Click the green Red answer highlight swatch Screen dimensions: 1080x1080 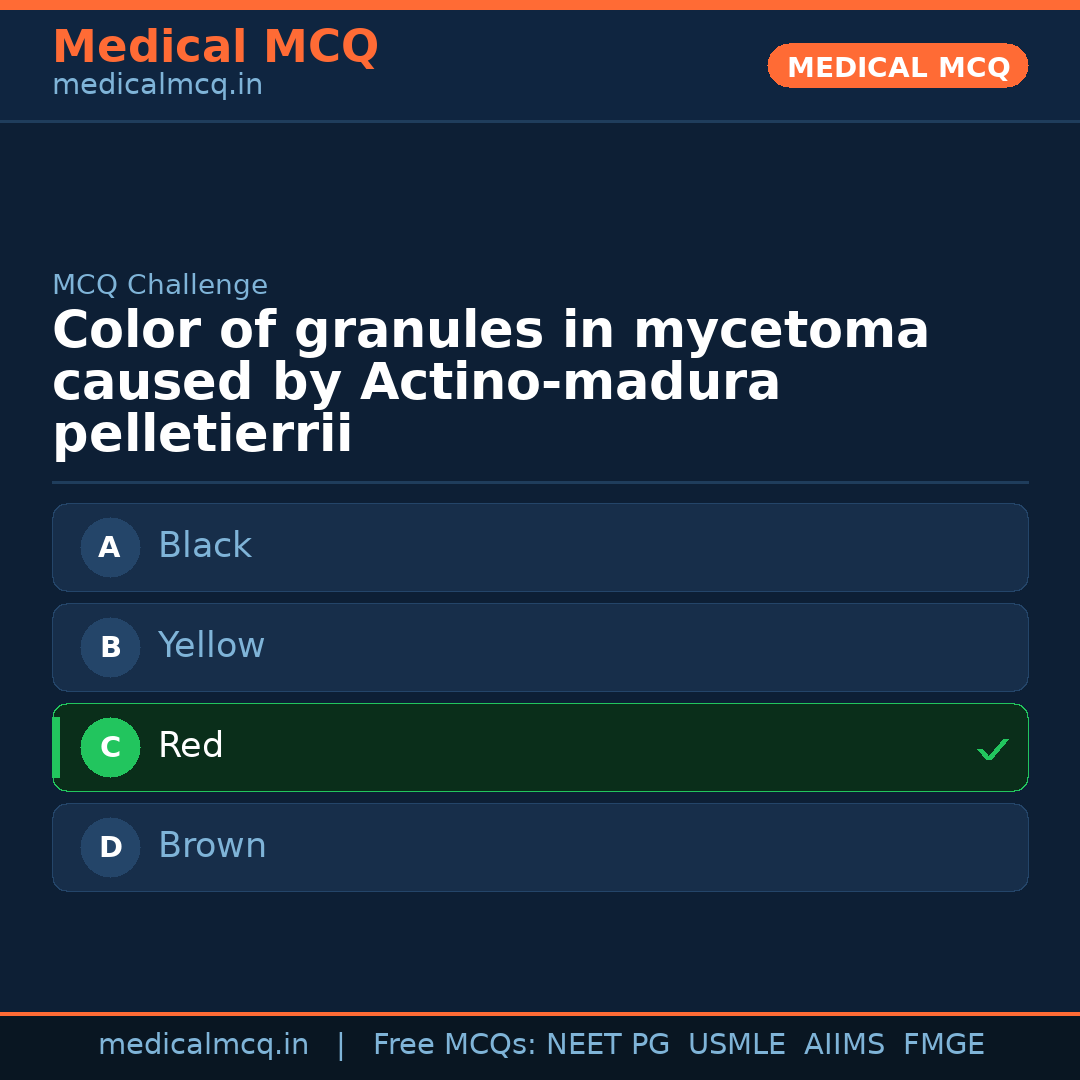(110, 747)
